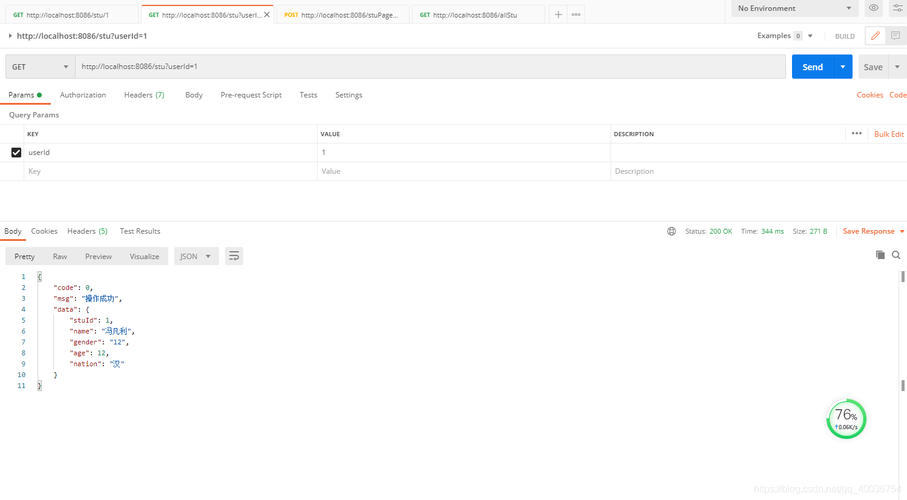Open the tab options ellipsis menu

pos(576,14)
